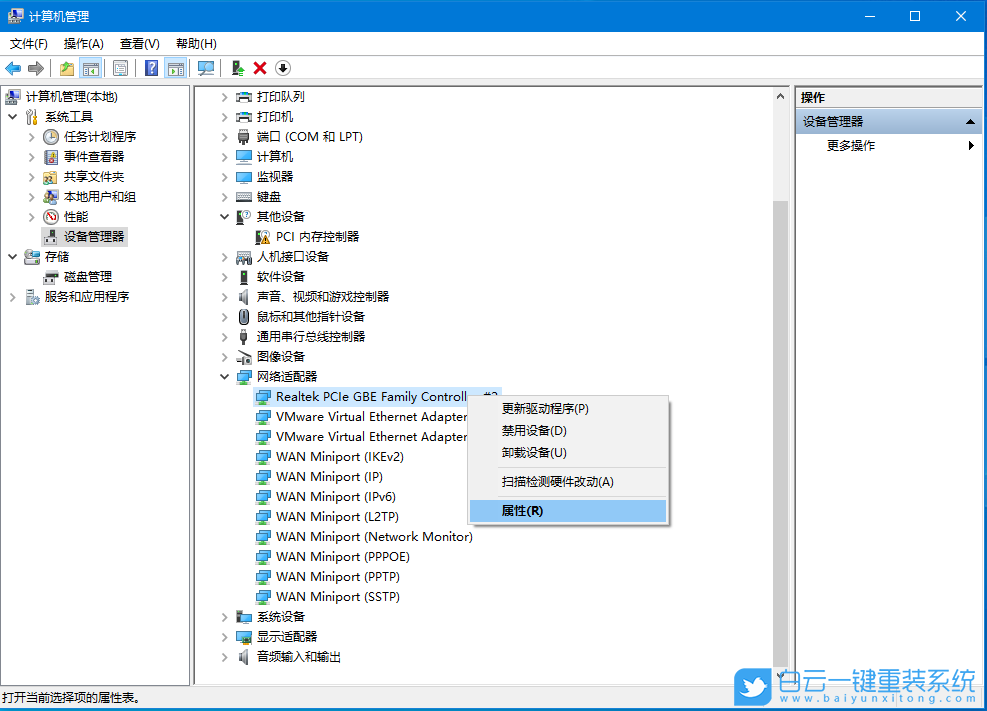Expand the 系统设备 category
The image size is (987, 711).
(224, 616)
